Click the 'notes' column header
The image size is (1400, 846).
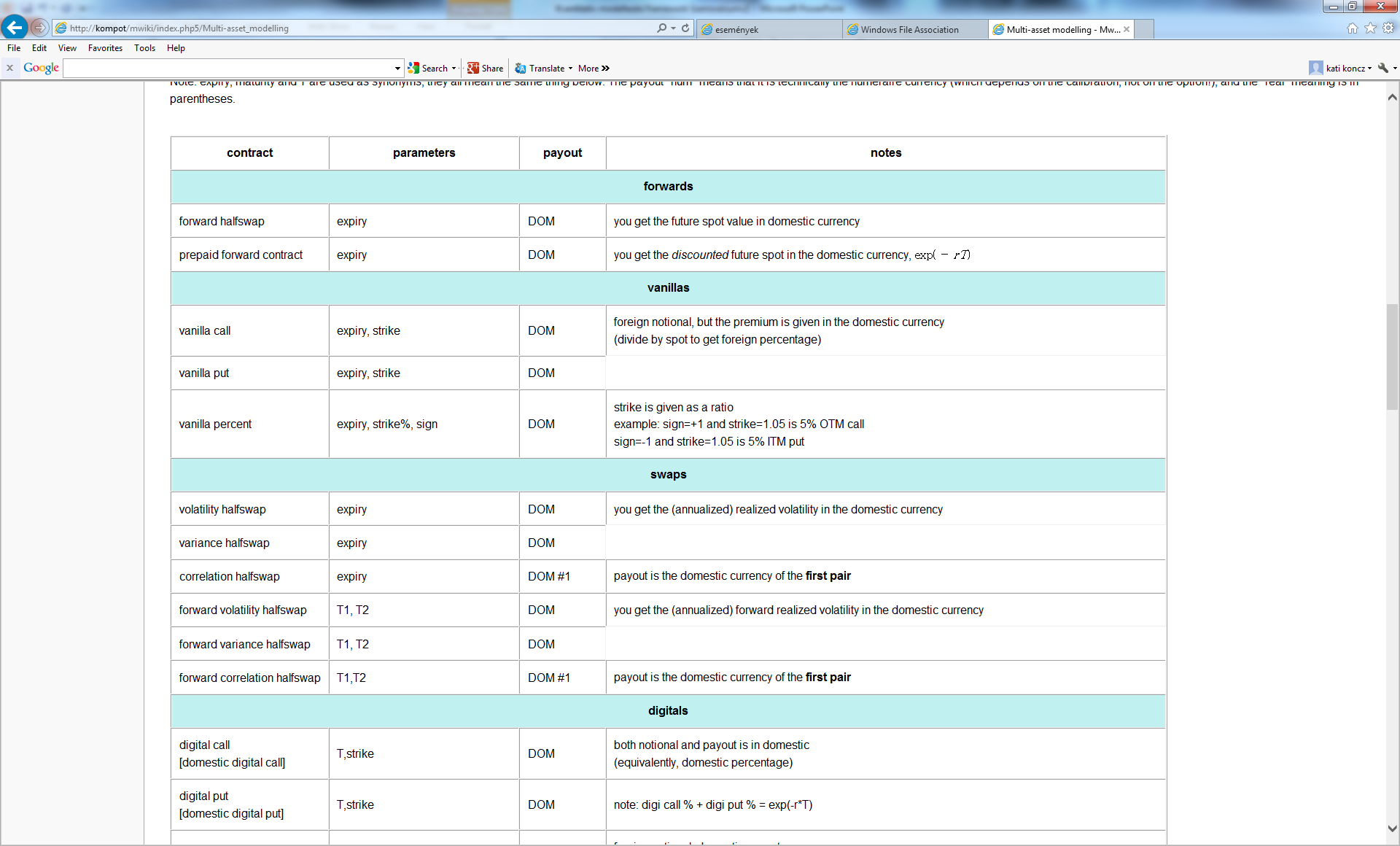(x=886, y=153)
